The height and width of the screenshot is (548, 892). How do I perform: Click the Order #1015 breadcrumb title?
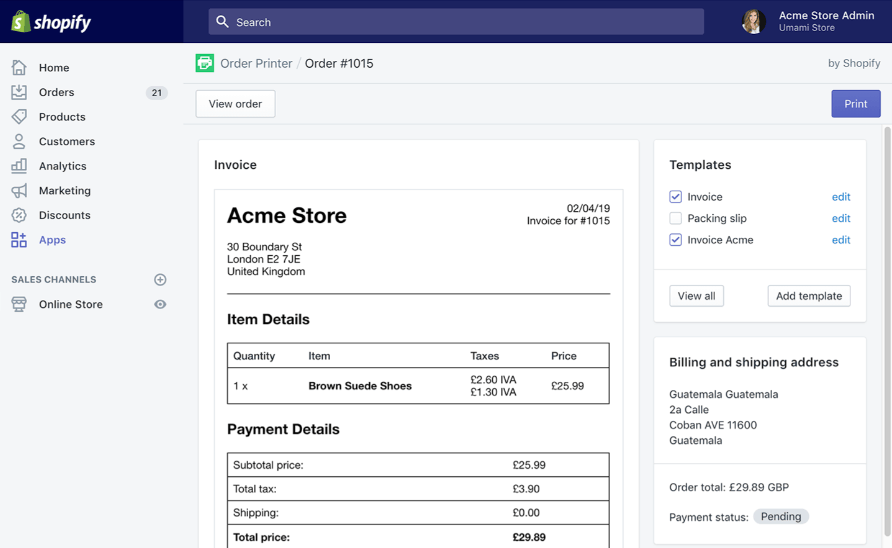[x=339, y=63]
